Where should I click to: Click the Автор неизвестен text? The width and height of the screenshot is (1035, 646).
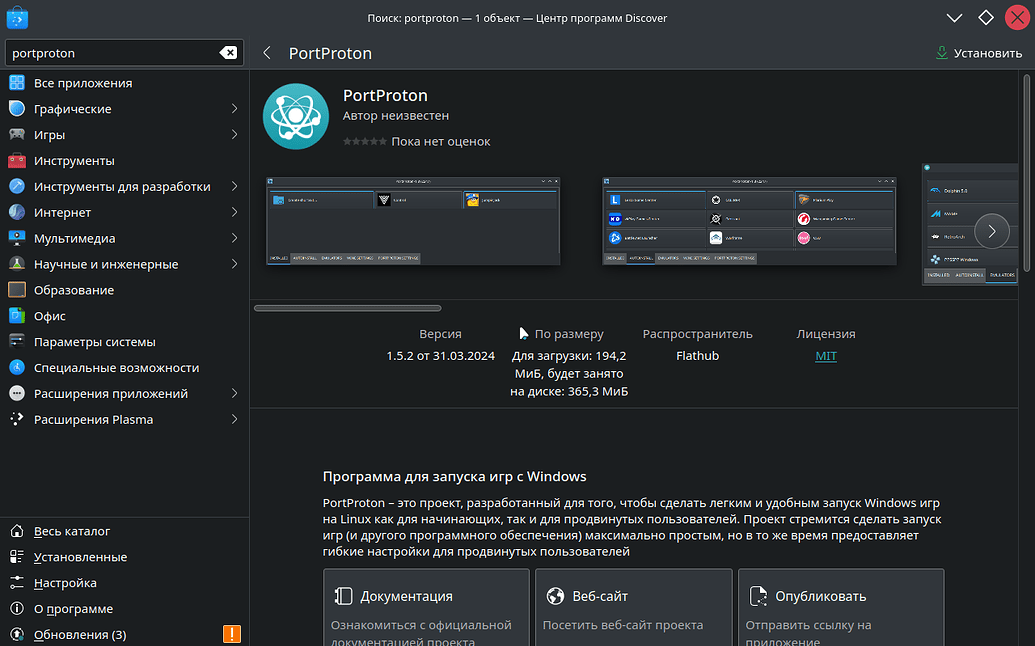point(395,115)
